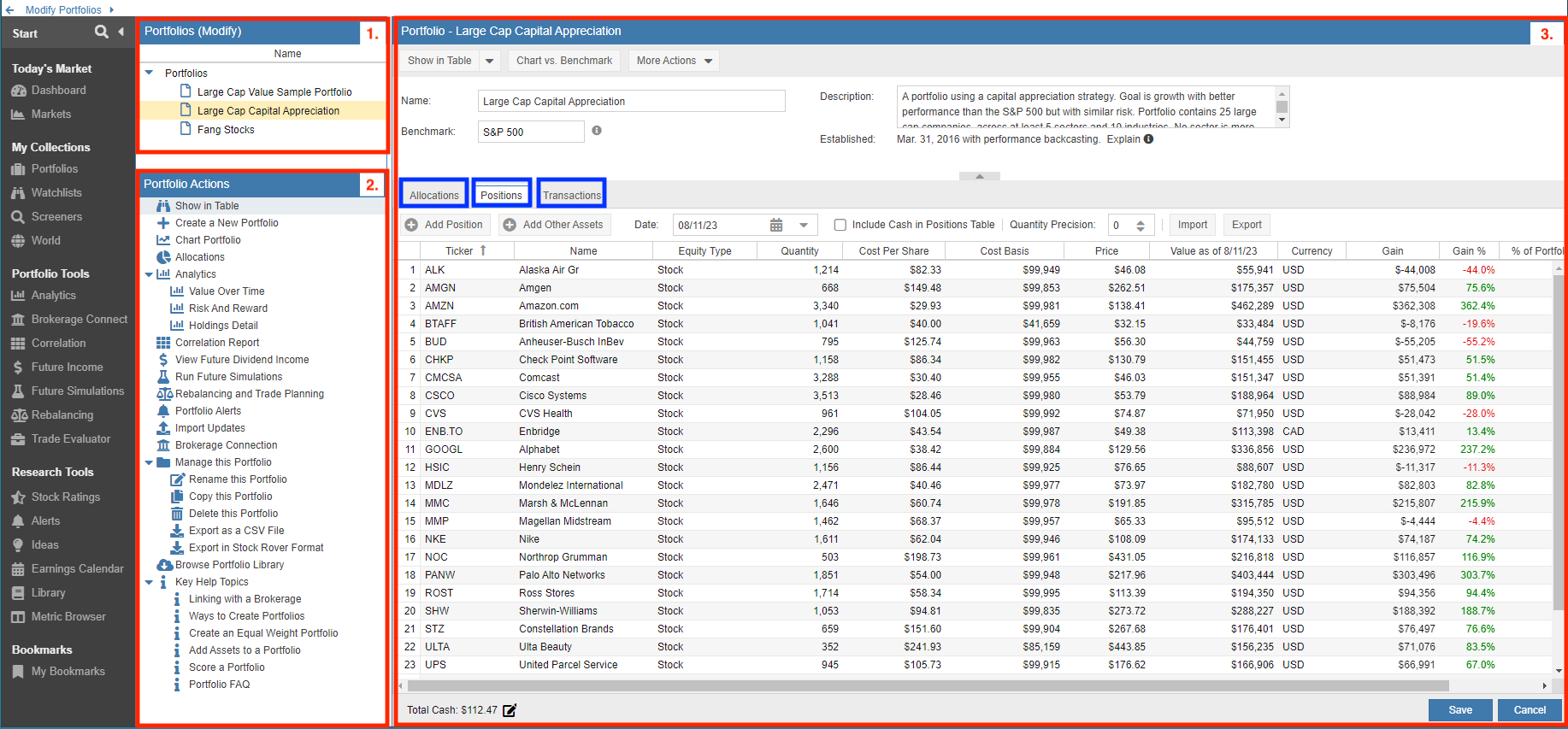
Task: Open Rebalancing and Trade Planning action
Action: pyautogui.click(x=250, y=394)
